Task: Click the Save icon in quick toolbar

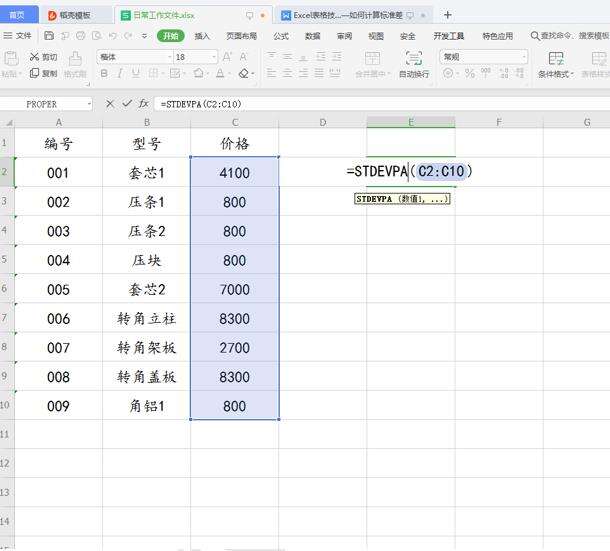Action: click(x=49, y=36)
